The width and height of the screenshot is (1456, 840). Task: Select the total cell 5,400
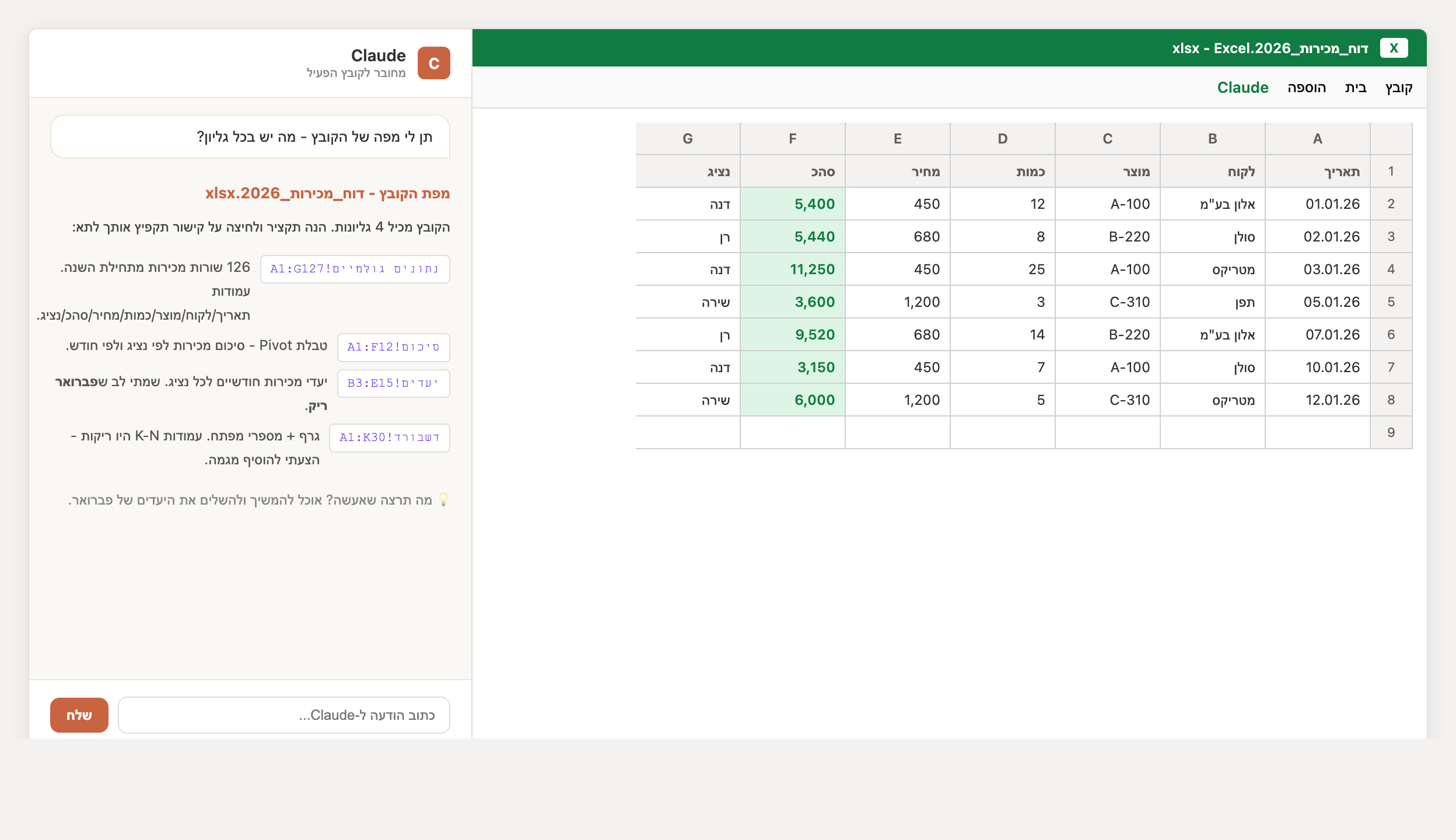click(792, 204)
